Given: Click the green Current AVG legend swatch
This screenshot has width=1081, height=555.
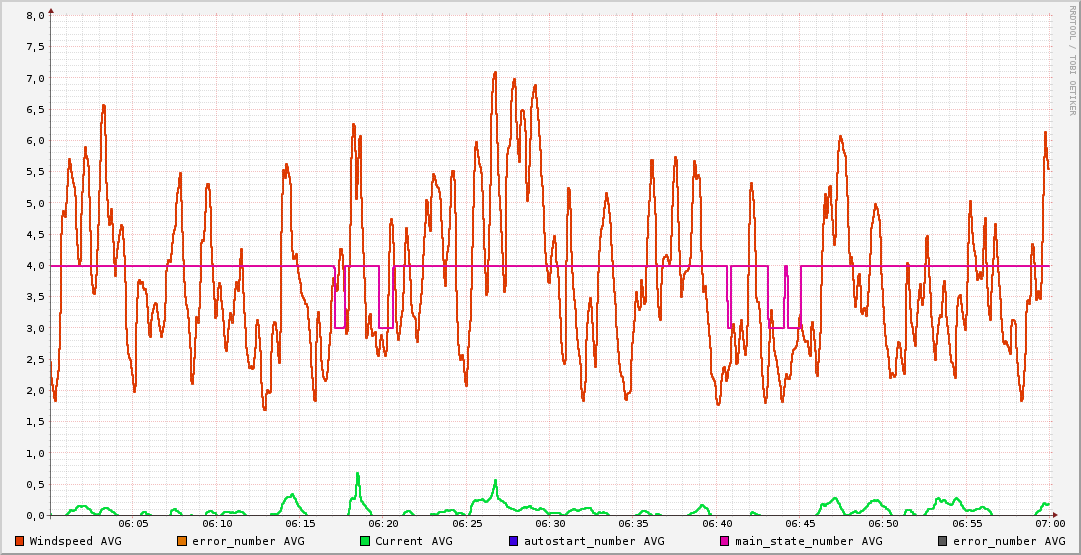Looking at the screenshot, I should pyautogui.click(x=364, y=541).
